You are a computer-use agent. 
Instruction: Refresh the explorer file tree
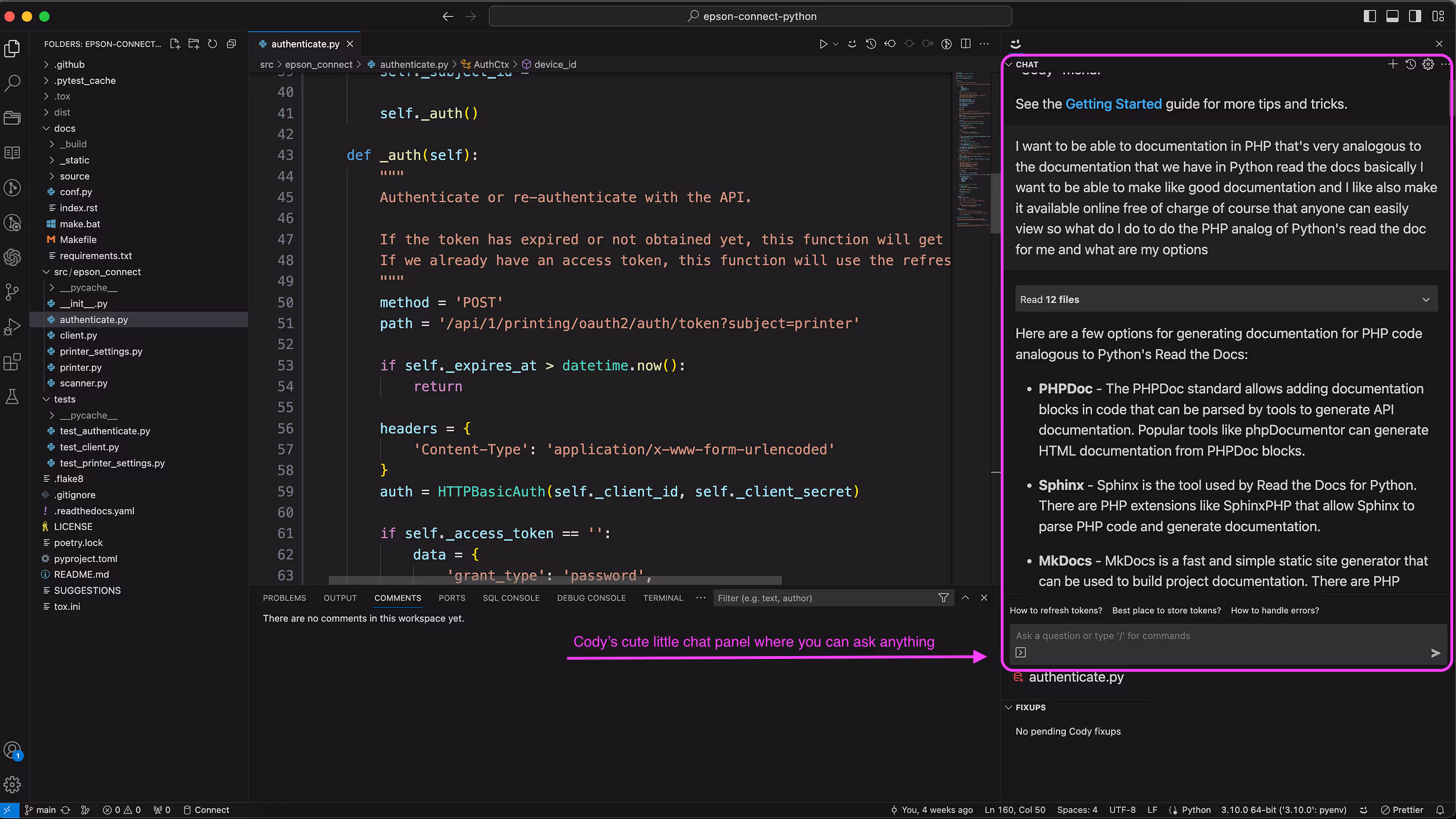click(x=213, y=44)
